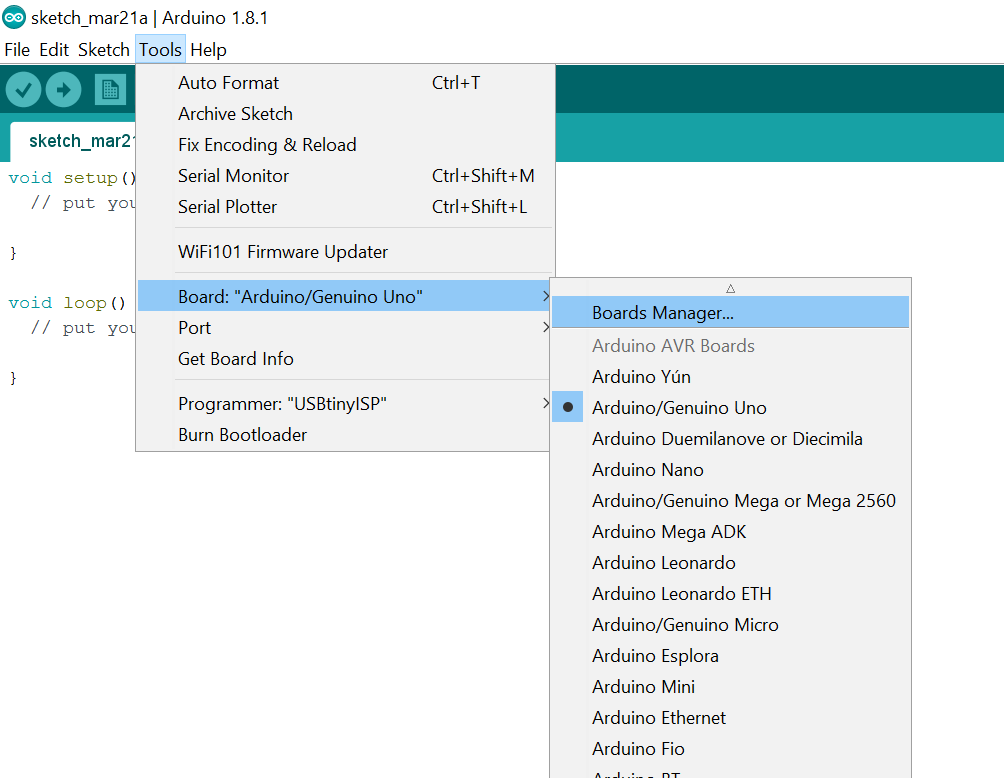
Task: Select Arduino Leonardo board
Action: pos(730,562)
